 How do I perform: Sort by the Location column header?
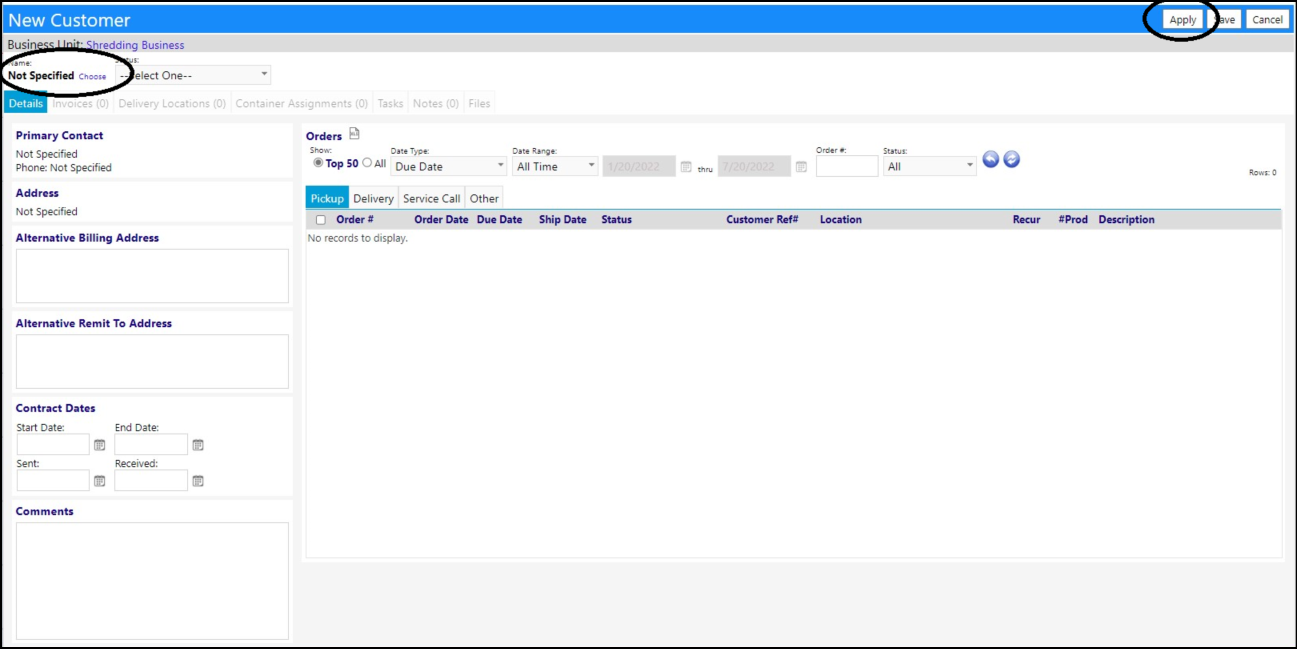[x=840, y=220]
